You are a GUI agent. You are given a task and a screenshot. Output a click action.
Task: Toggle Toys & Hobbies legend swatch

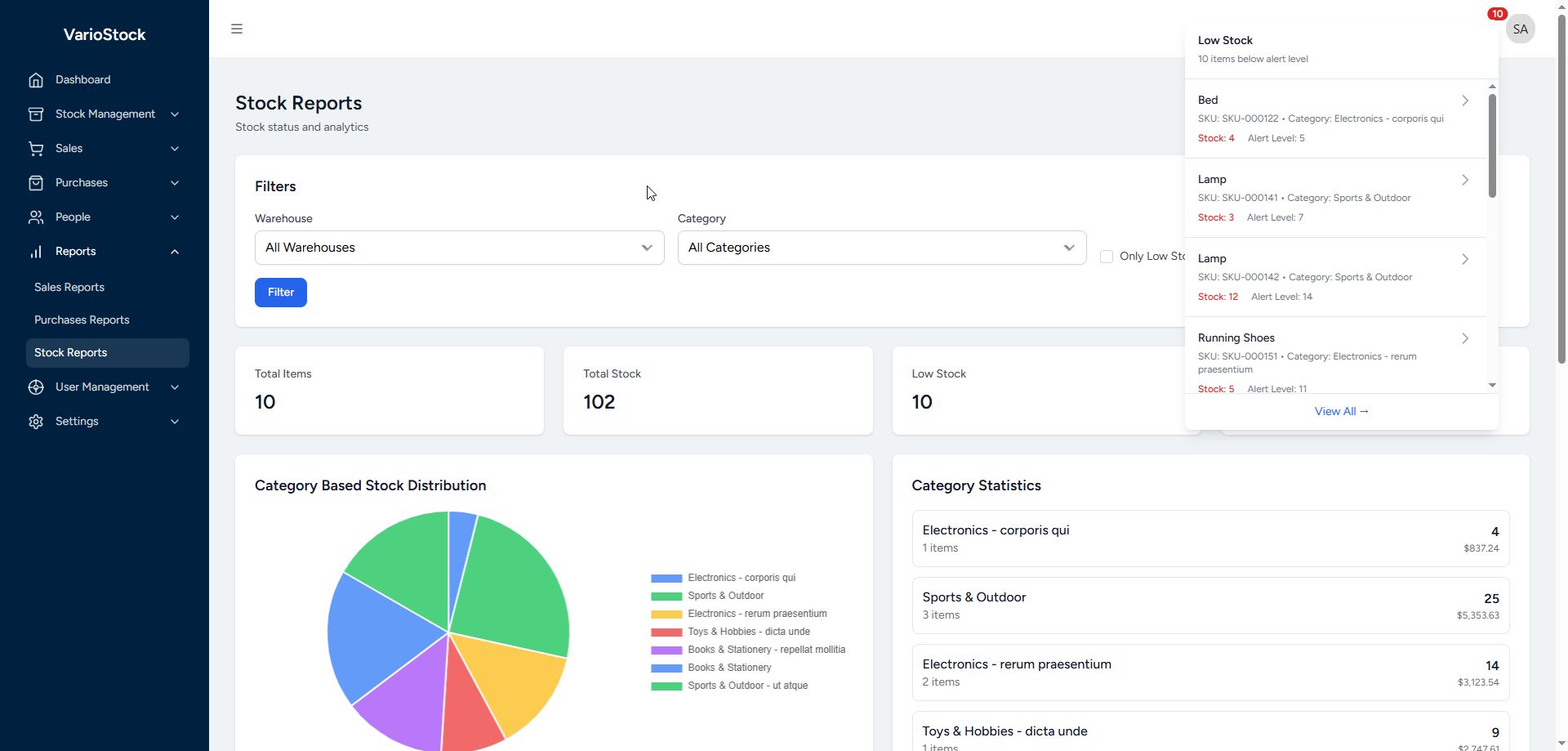[666, 633]
